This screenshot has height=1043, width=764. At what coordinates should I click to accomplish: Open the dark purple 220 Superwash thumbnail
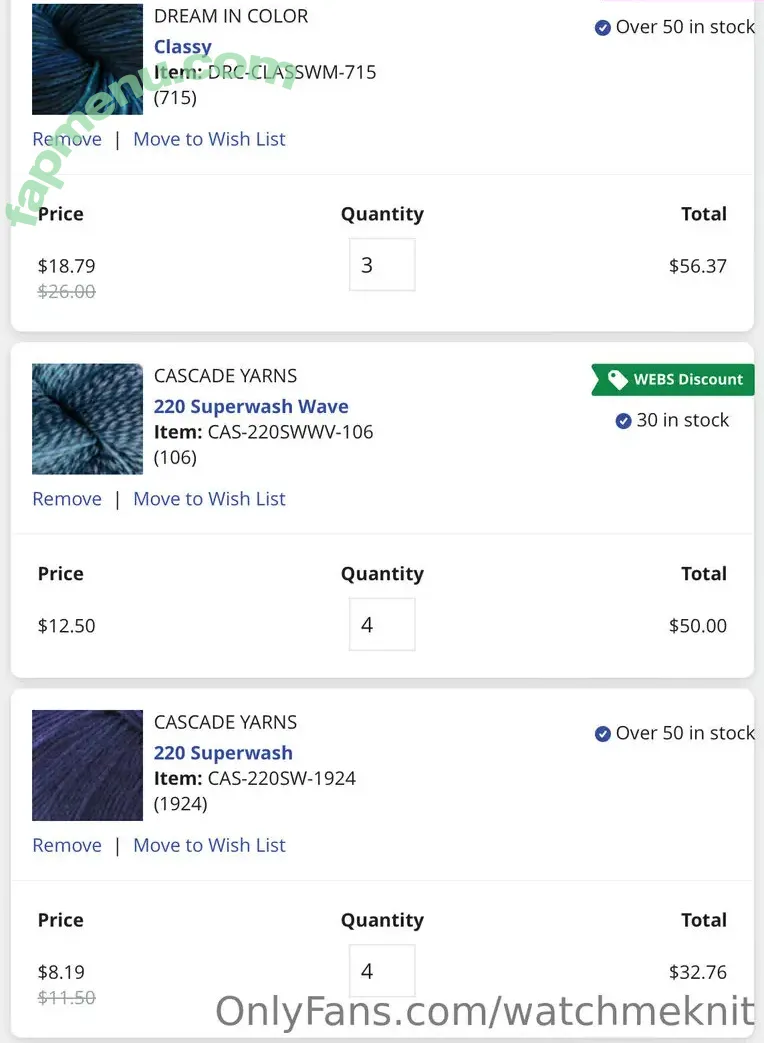pyautogui.click(x=87, y=765)
